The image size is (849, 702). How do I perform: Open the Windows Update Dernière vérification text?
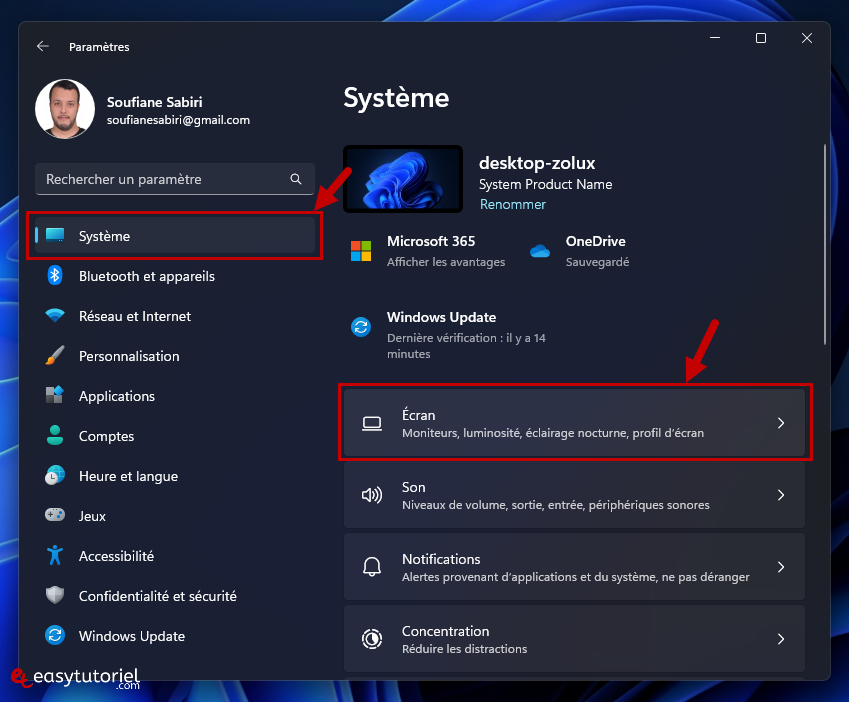(466, 346)
